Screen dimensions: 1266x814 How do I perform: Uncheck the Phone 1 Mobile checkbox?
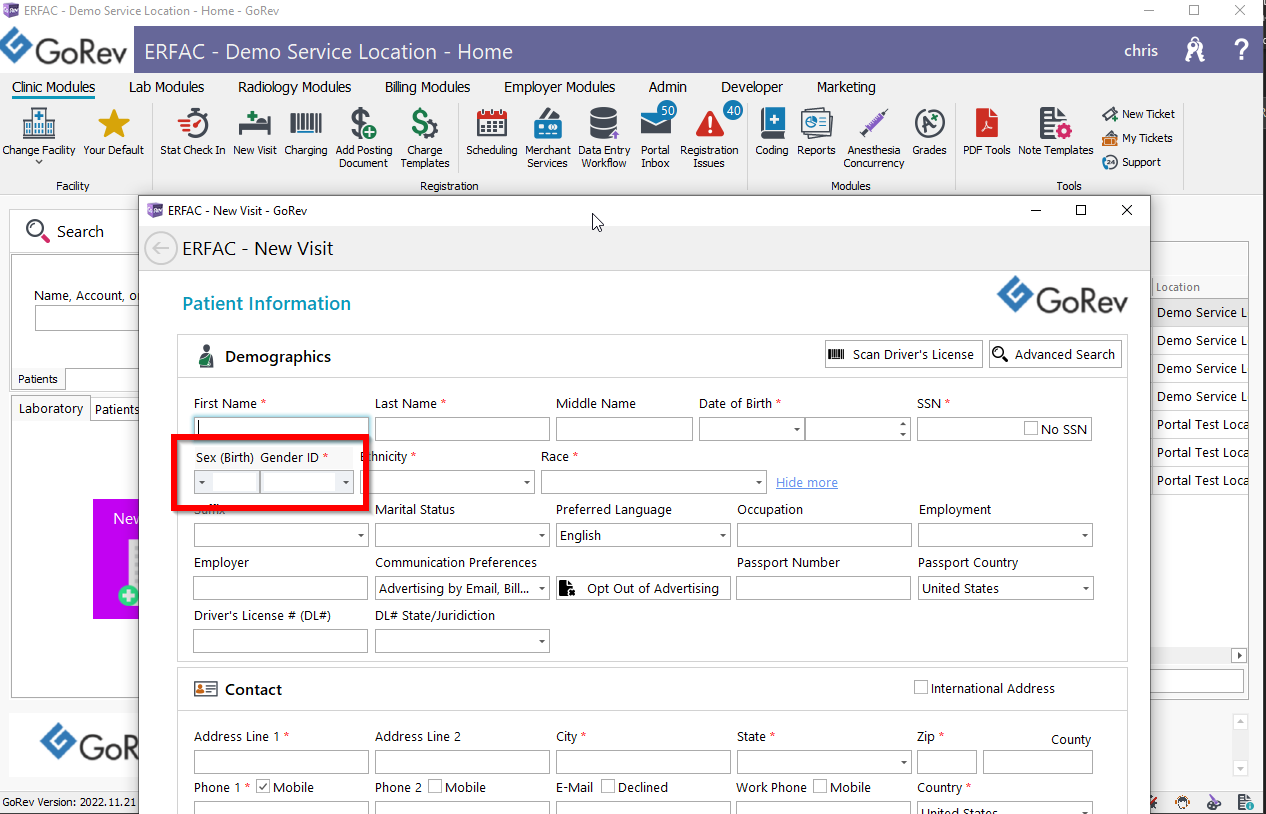(263, 787)
